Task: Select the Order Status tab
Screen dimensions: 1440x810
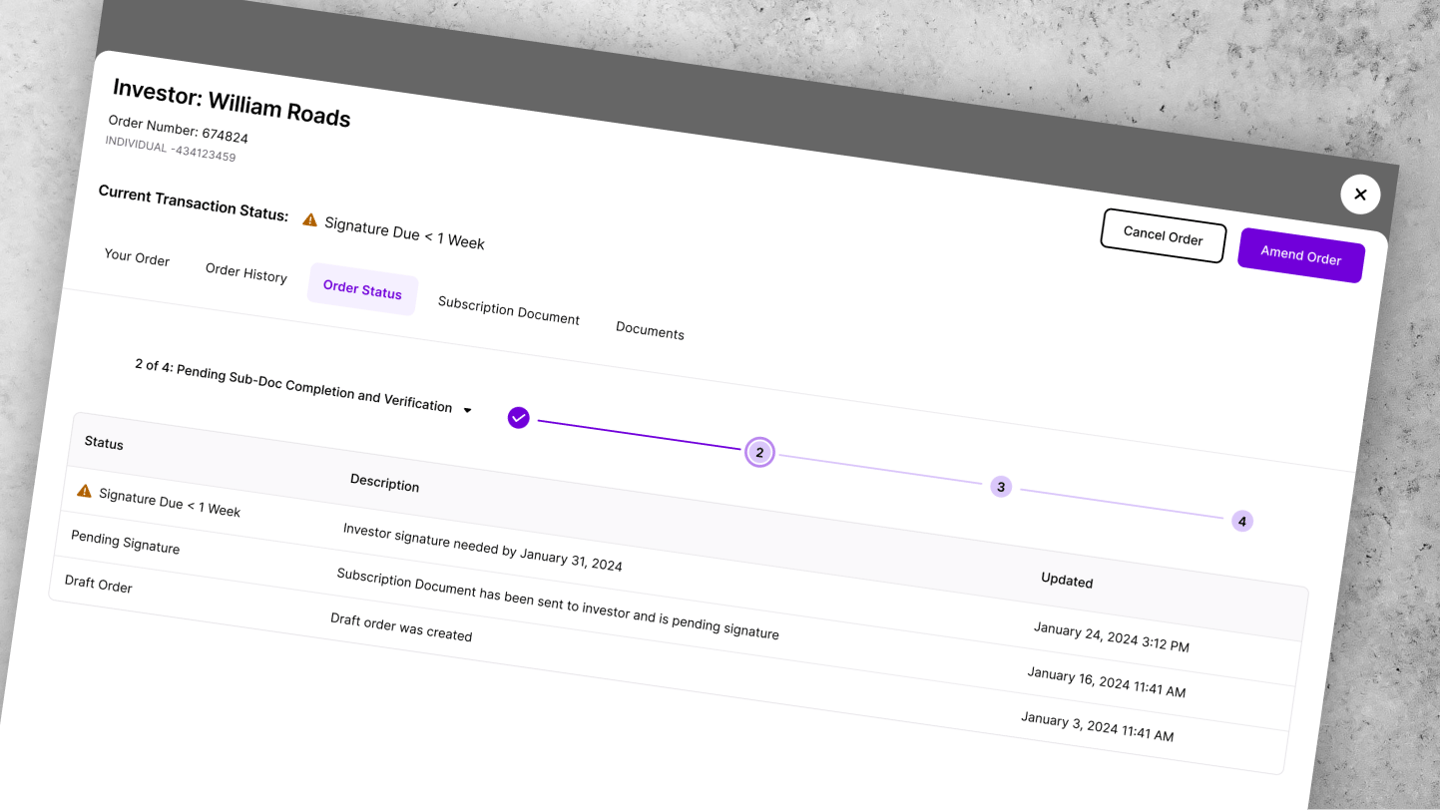Action: click(362, 289)
